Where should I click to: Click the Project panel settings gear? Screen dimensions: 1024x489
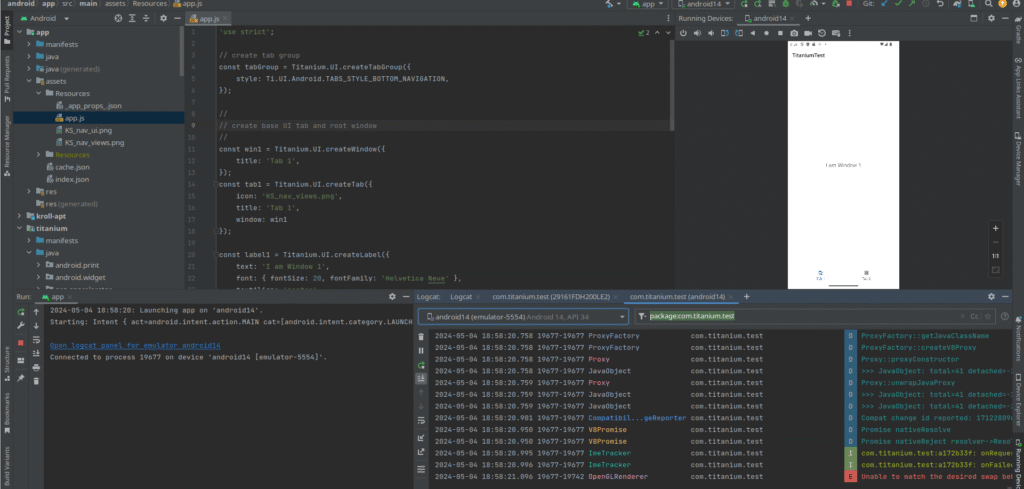point(163,19)
